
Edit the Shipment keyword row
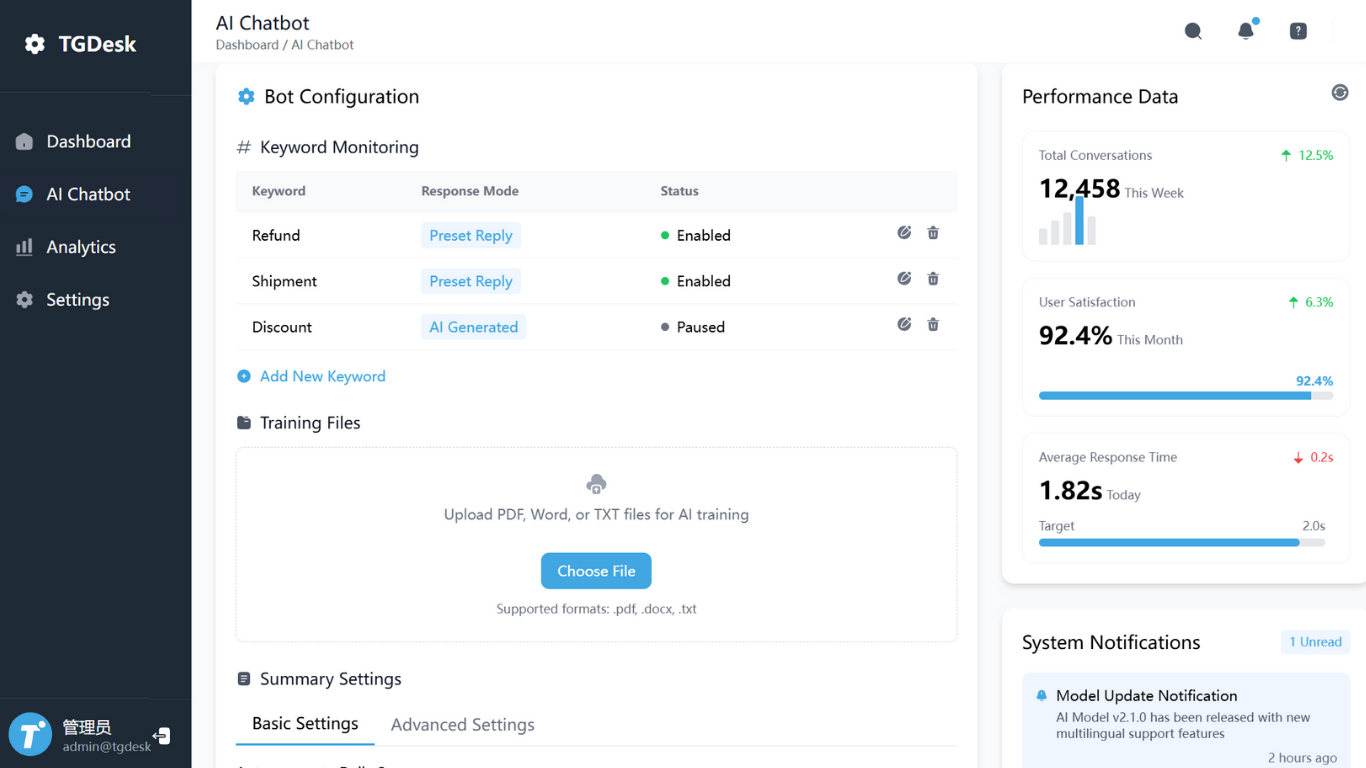tap(904, 279)
